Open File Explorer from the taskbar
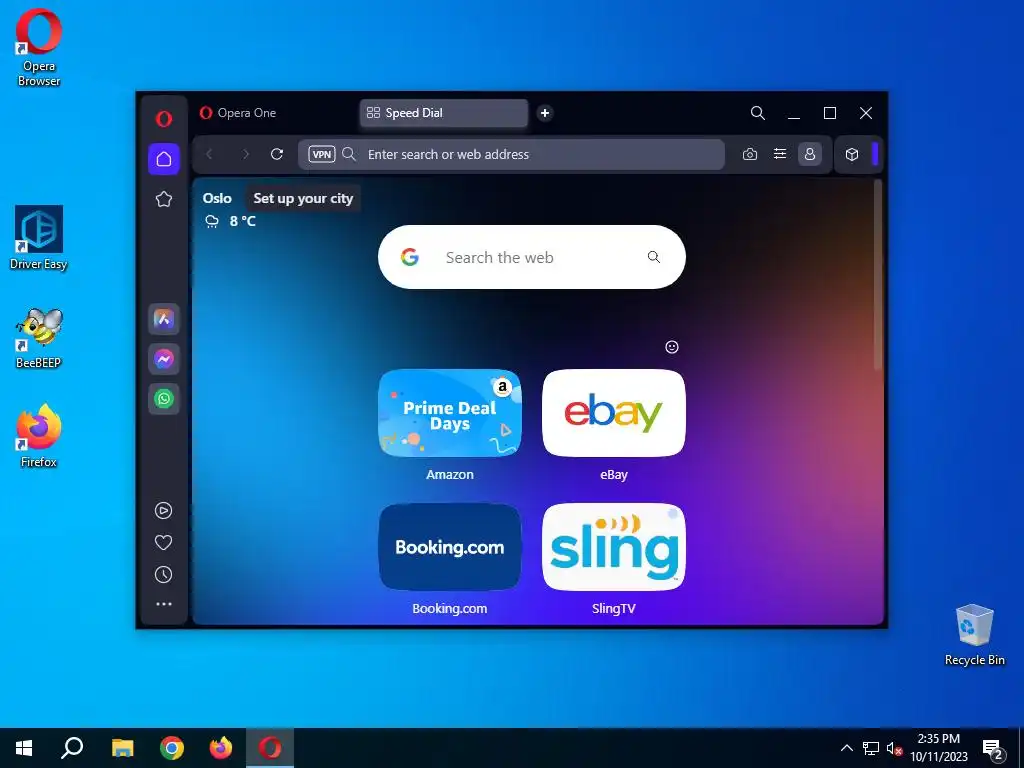Image resolution: width=1024 pixels, height=768 pixels. pos(122,748)
